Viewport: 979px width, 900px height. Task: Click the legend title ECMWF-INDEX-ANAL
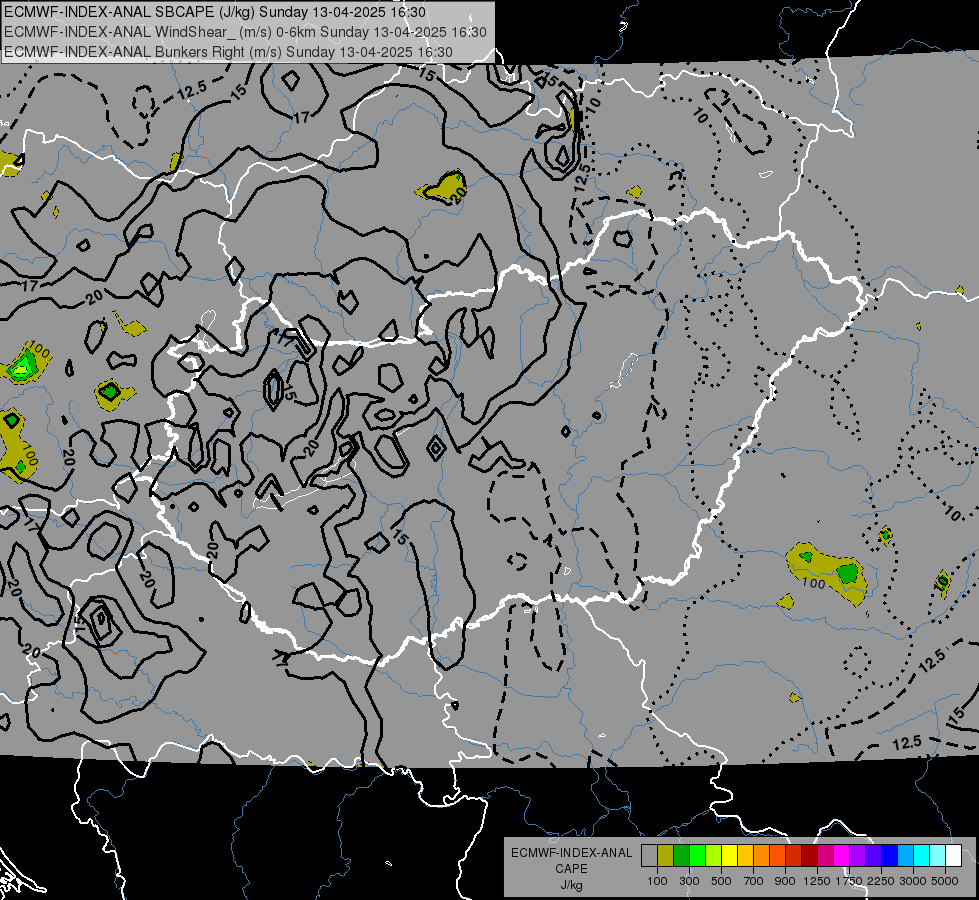(x=571, y=853)
